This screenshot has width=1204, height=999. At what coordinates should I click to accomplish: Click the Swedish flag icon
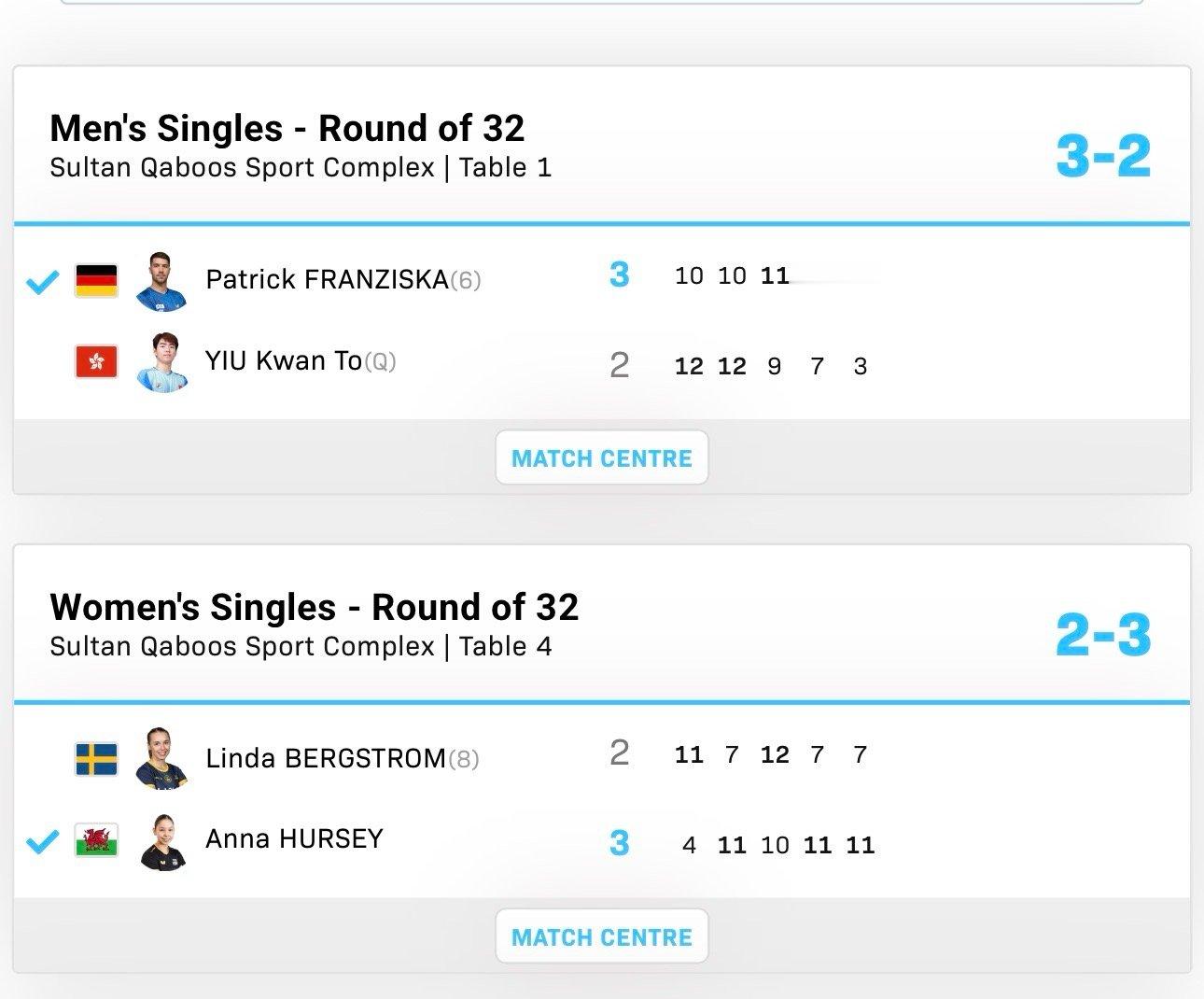96,758
